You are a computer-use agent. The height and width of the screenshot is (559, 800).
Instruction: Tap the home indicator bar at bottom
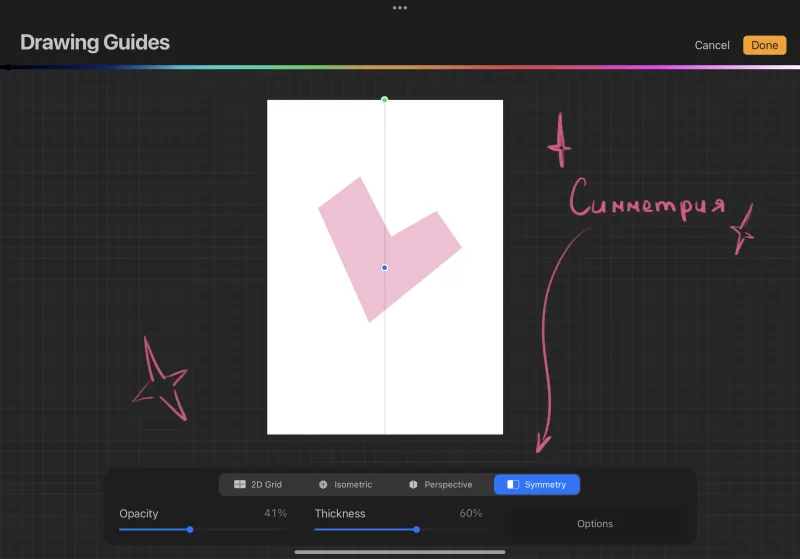pyautogui.click(x=400, y=552)
